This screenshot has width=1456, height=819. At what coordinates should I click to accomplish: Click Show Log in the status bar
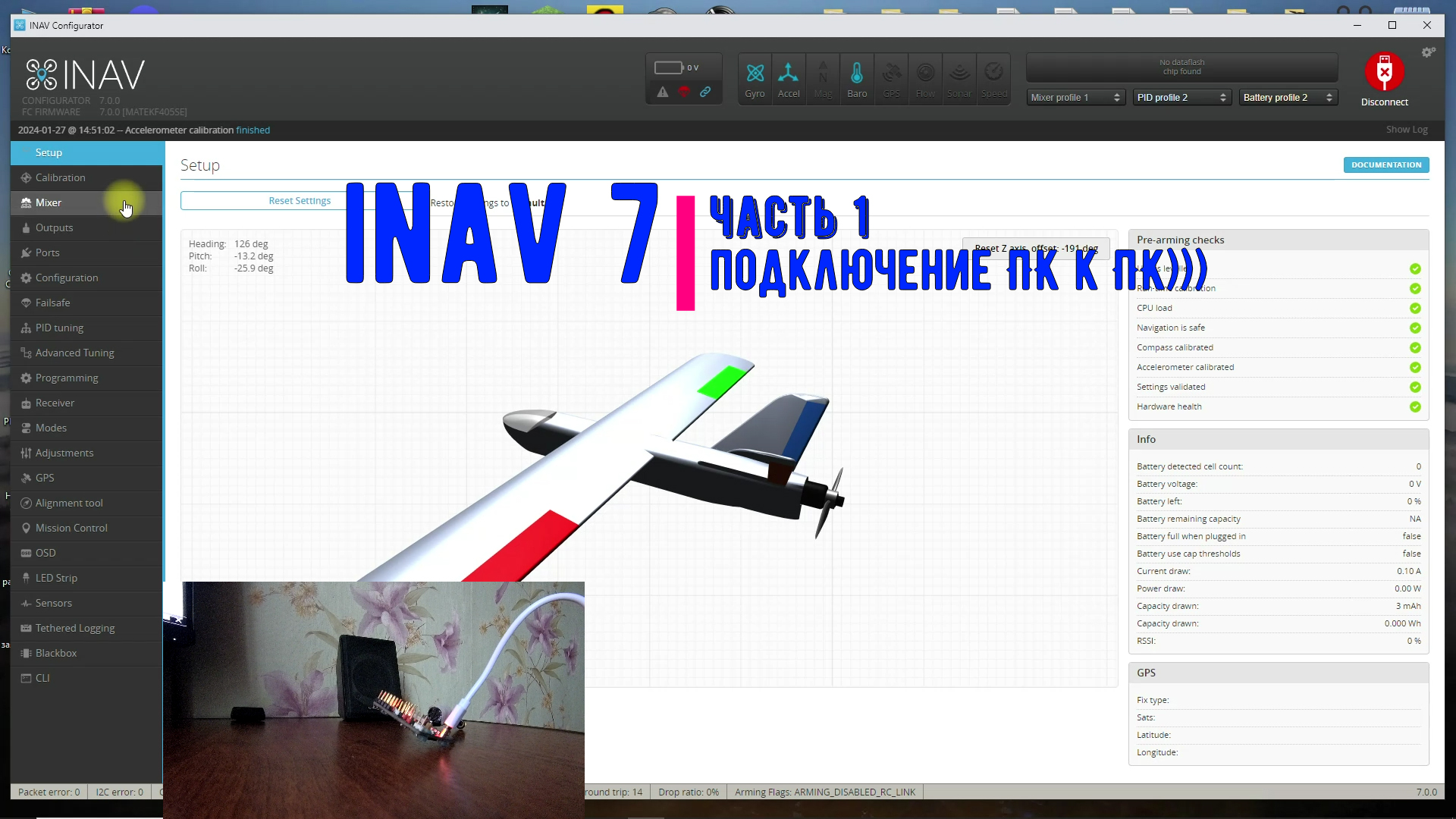[1407, 129]
